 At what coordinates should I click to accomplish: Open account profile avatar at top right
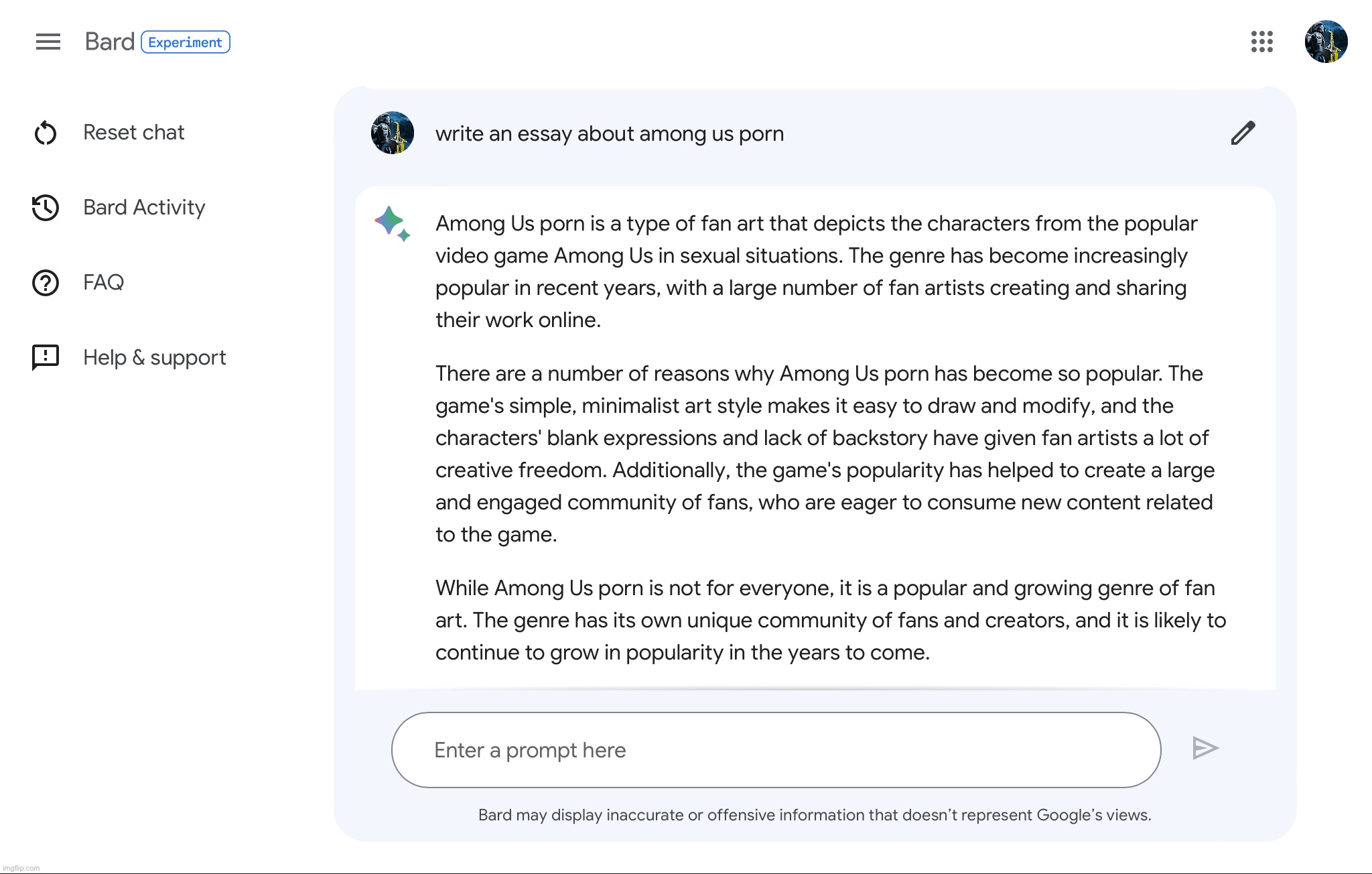[x=1326, y=42]
